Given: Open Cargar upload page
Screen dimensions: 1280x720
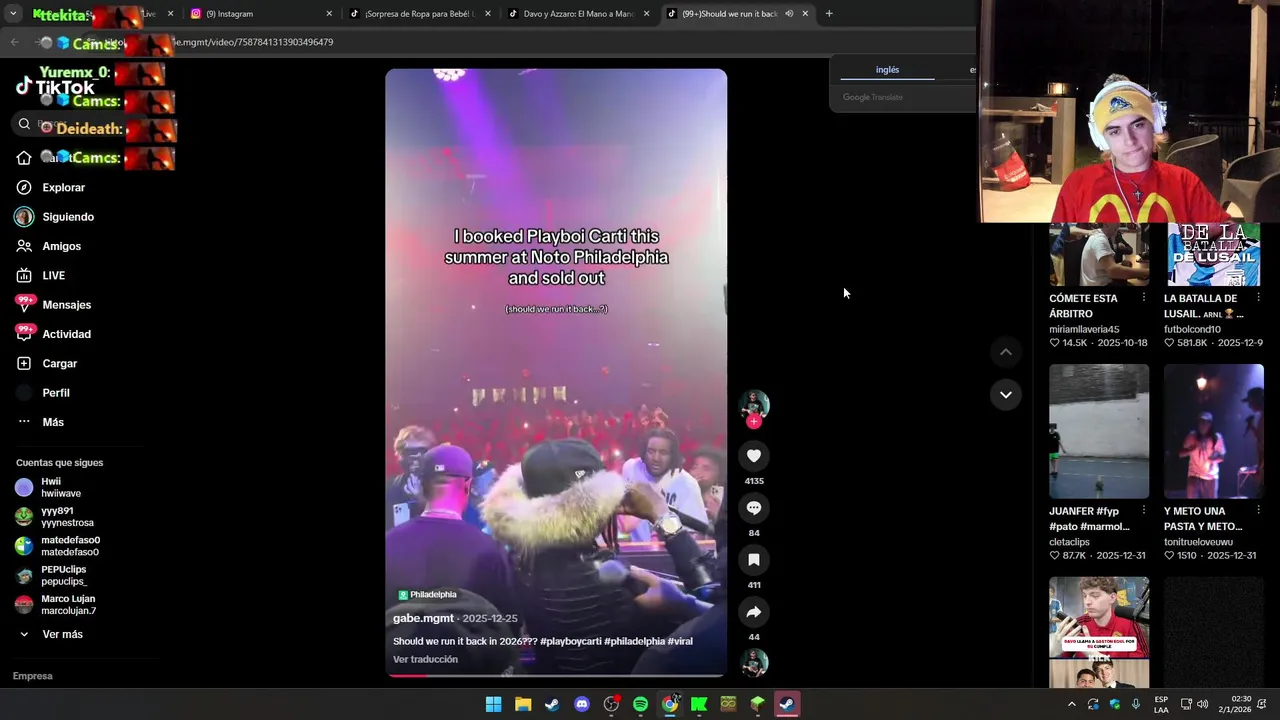Looking at the screenshot, I should 60,364.
